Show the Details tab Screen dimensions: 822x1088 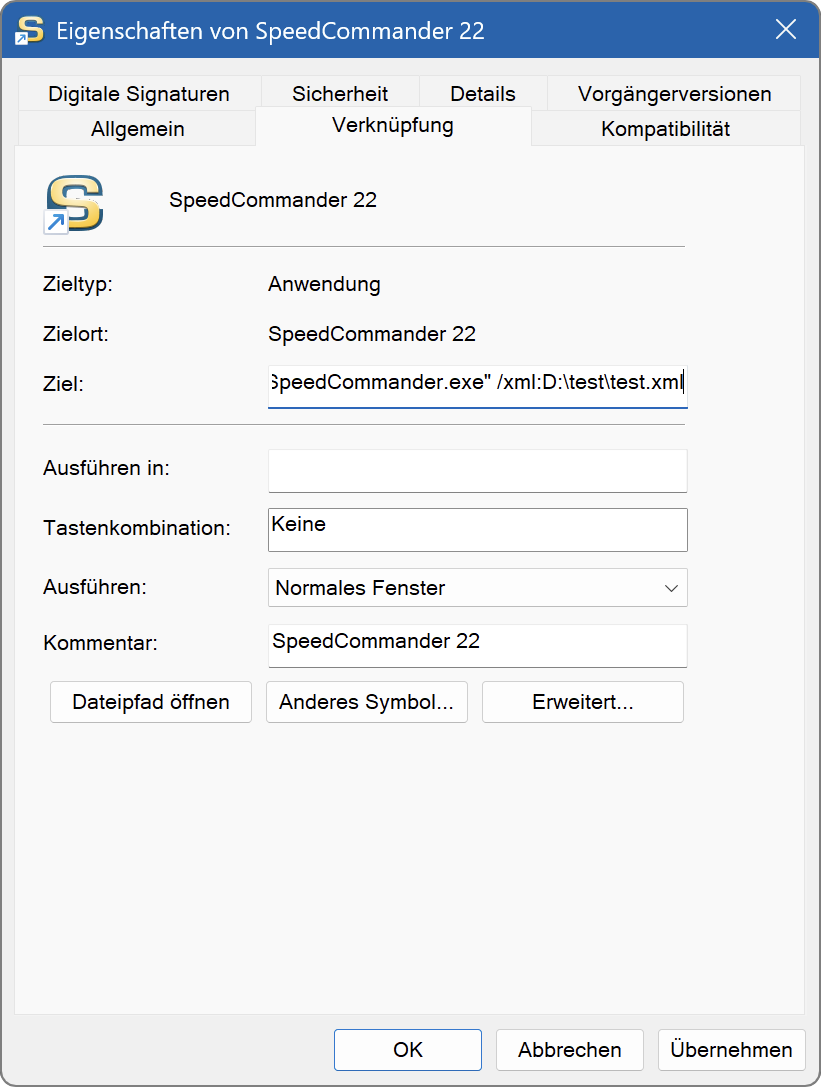click(x=482, y=92)
